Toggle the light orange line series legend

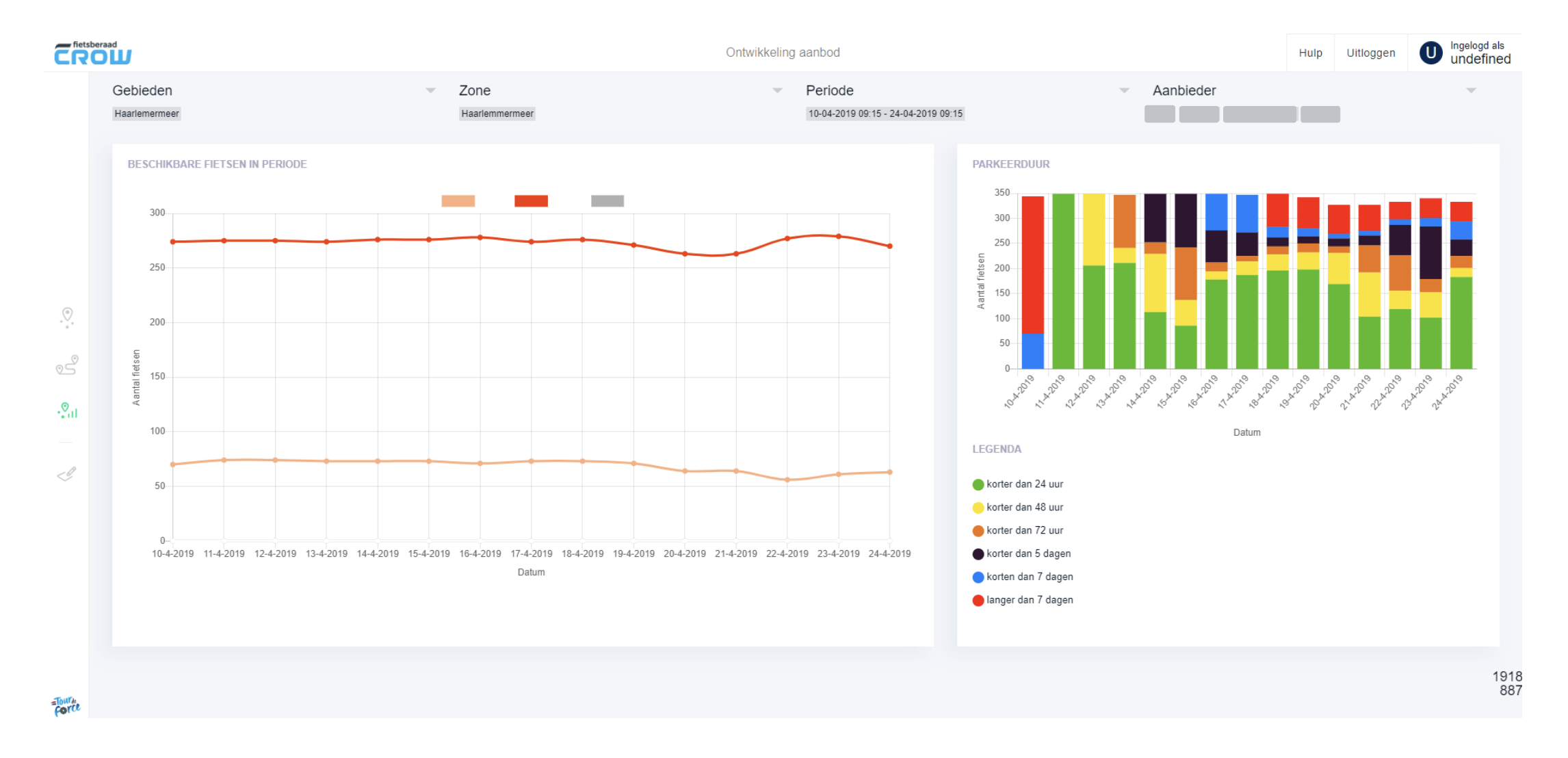click(458, 200)
